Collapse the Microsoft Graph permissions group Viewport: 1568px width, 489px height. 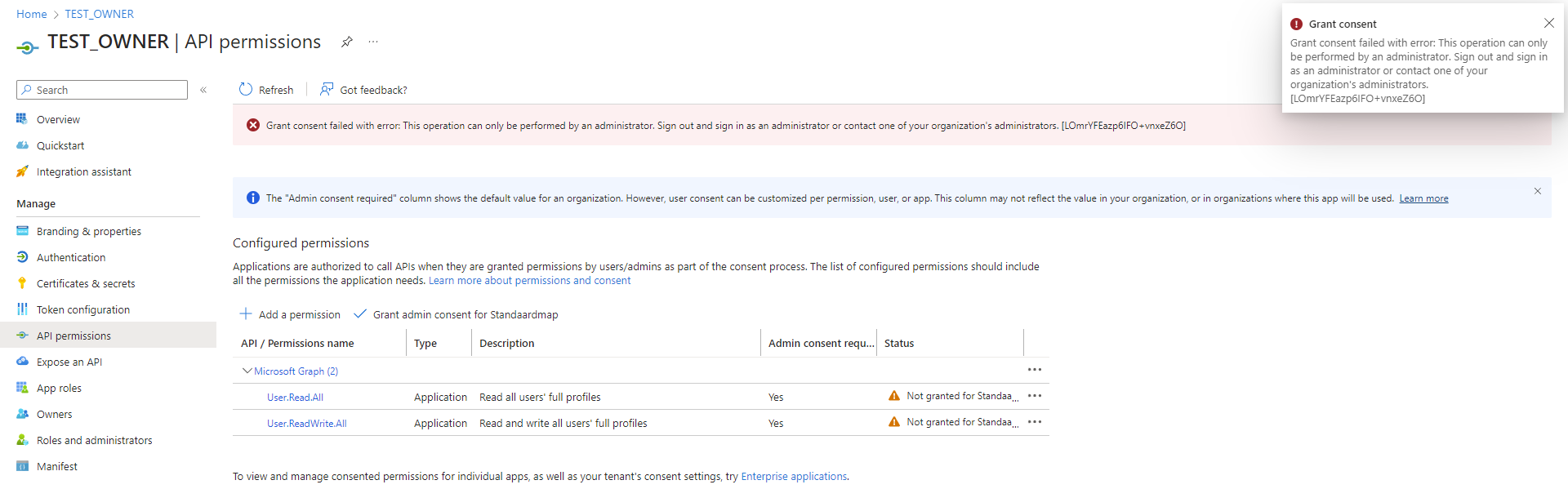pyautogui.click(x=247, y=371)
